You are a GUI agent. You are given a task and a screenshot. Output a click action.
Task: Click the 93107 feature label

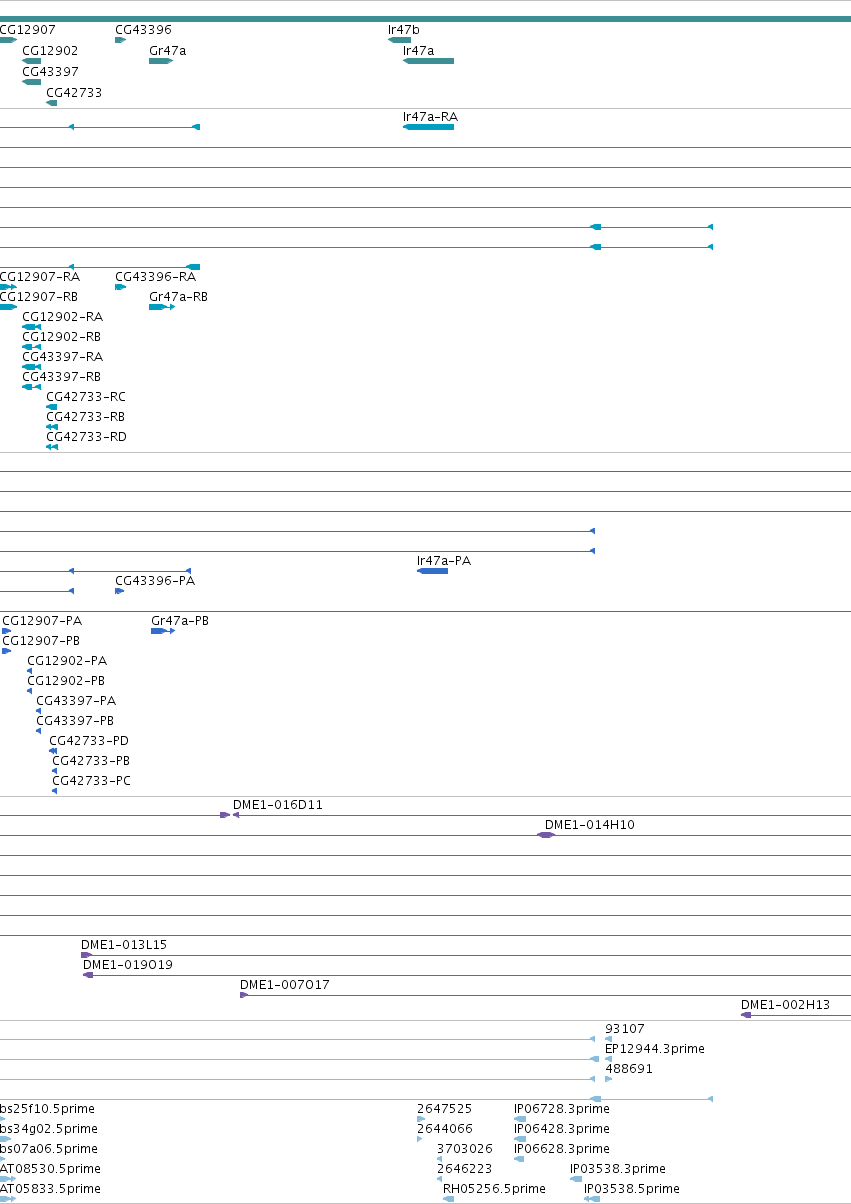pyautogui.click(x=625, y=1028)
